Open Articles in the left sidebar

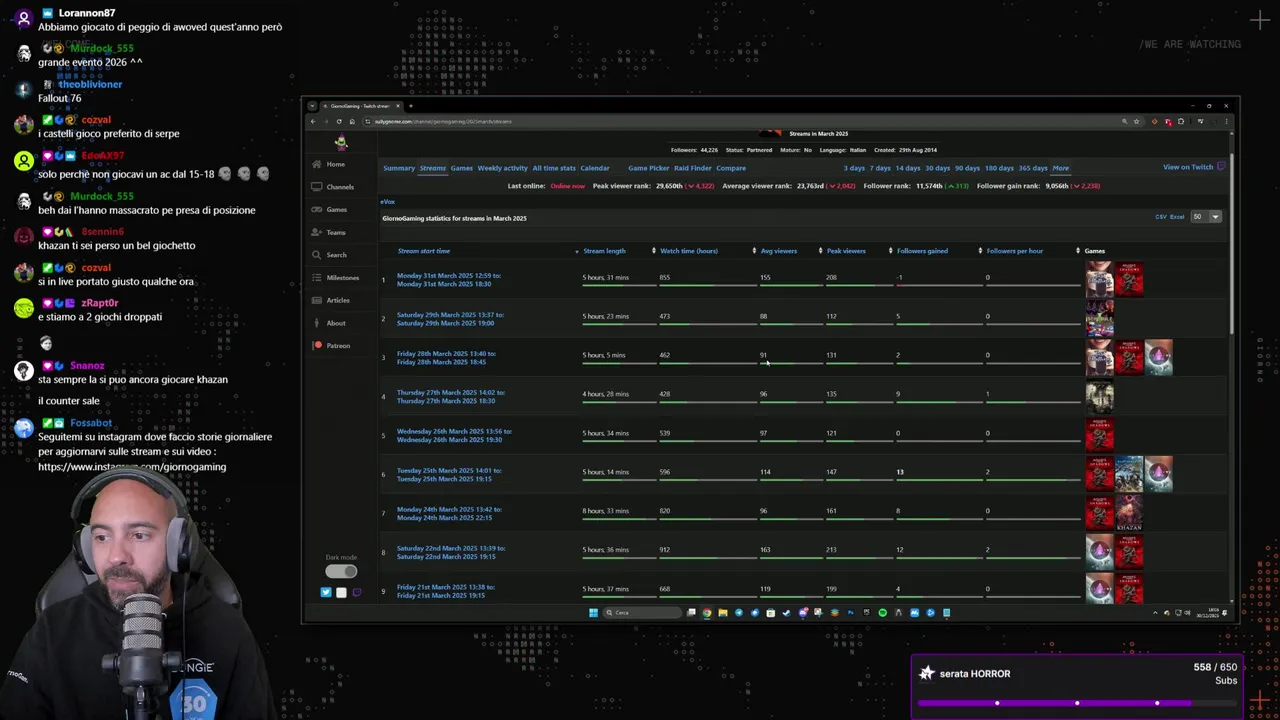pos(331,300)
